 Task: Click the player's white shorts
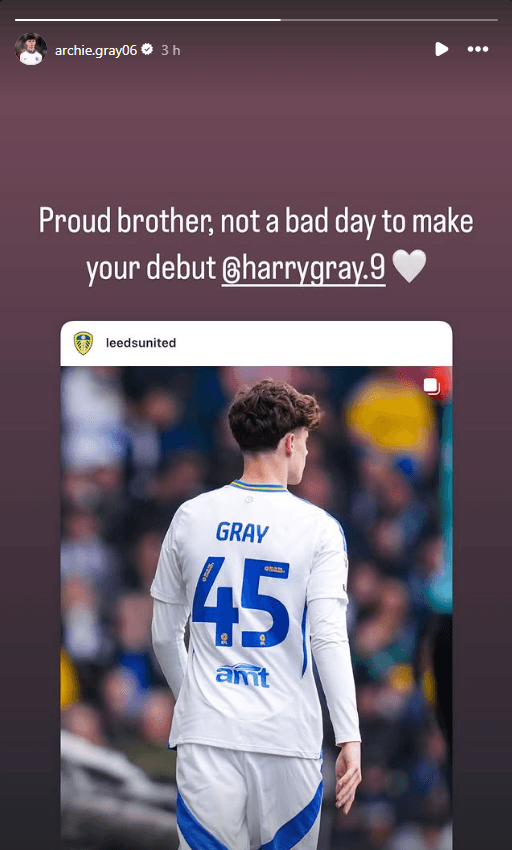pos(249,797)
